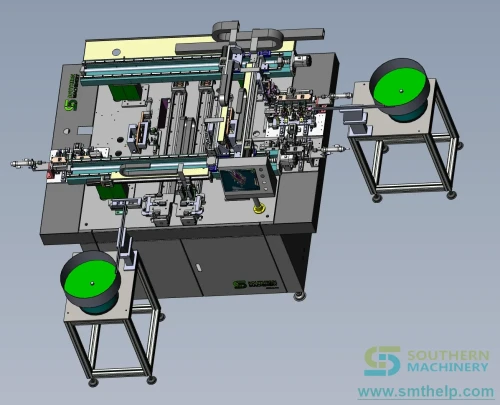Image resolution: width=500 pixels, height=405 pixels.
Task: Click the round hole in yellow top plate
Action: [x=116, y=52]
